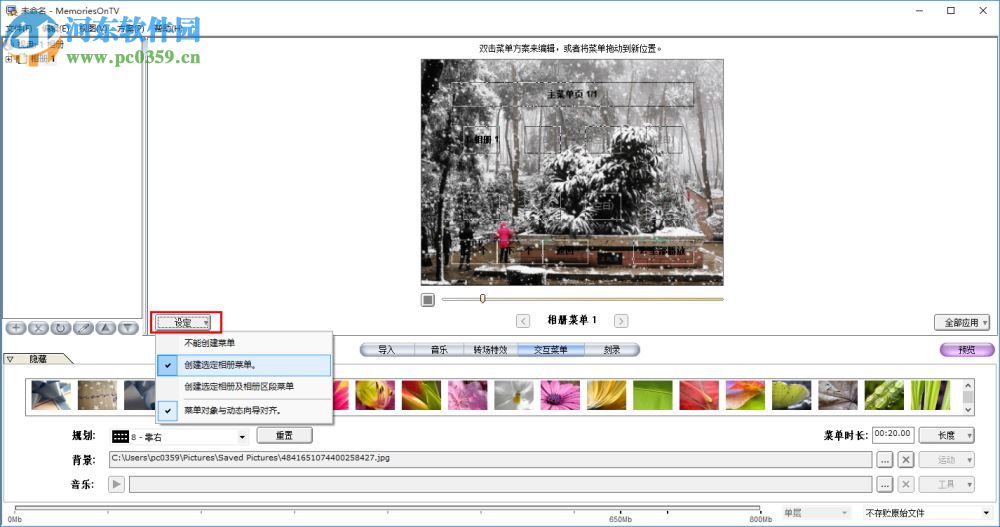Image resolution: width=1000 pixels, height=527 pixels.
Task: Switch to the 转场特效 transitions tab
Action: [x=490, y=350]
